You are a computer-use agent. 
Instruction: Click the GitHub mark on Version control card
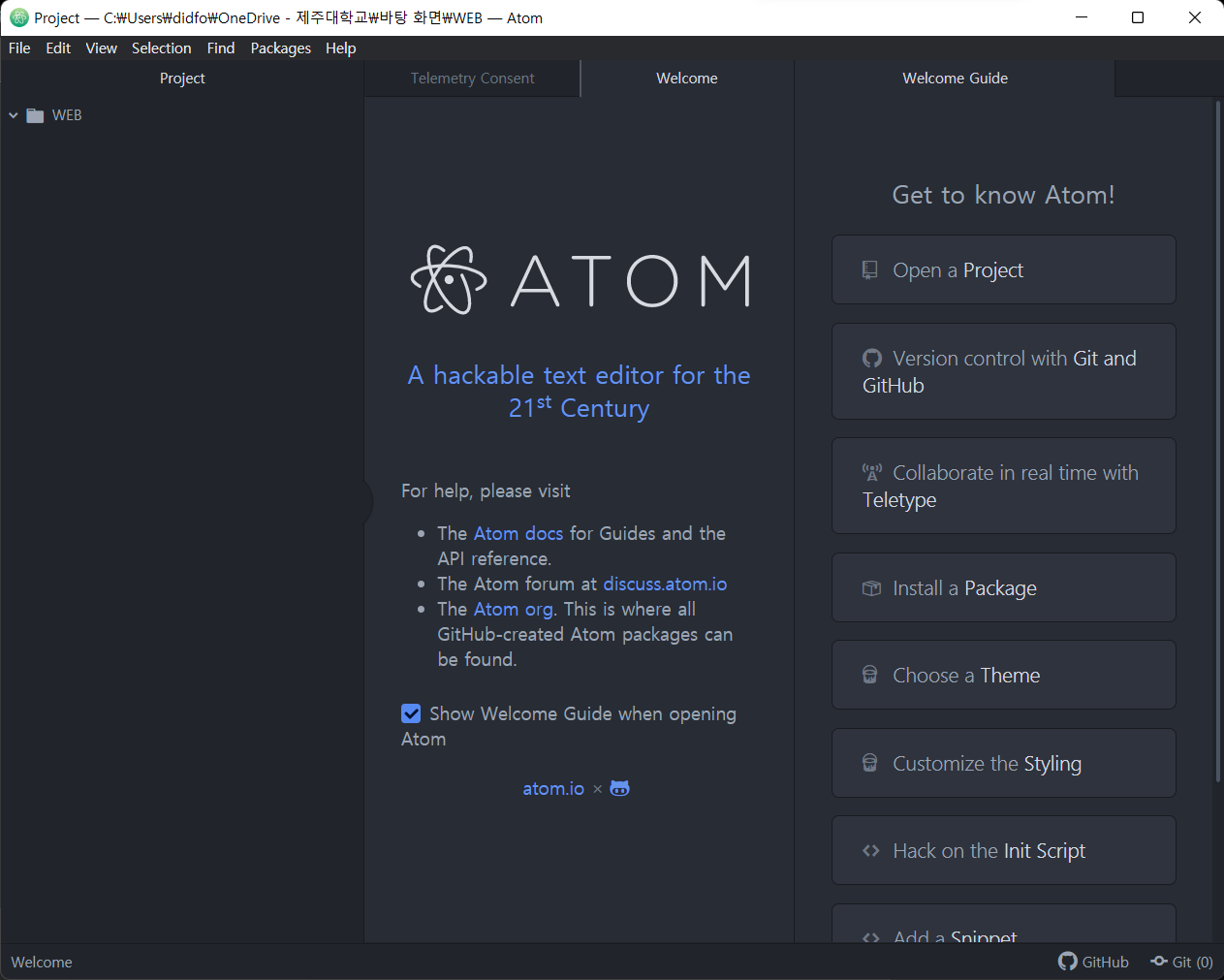[871, 358]
